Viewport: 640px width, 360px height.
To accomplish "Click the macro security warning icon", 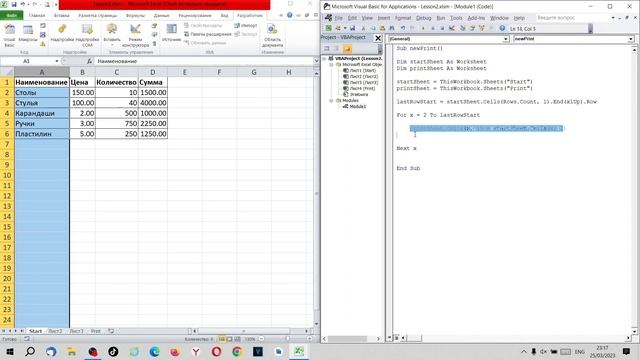I will click(x=43, y=44).
